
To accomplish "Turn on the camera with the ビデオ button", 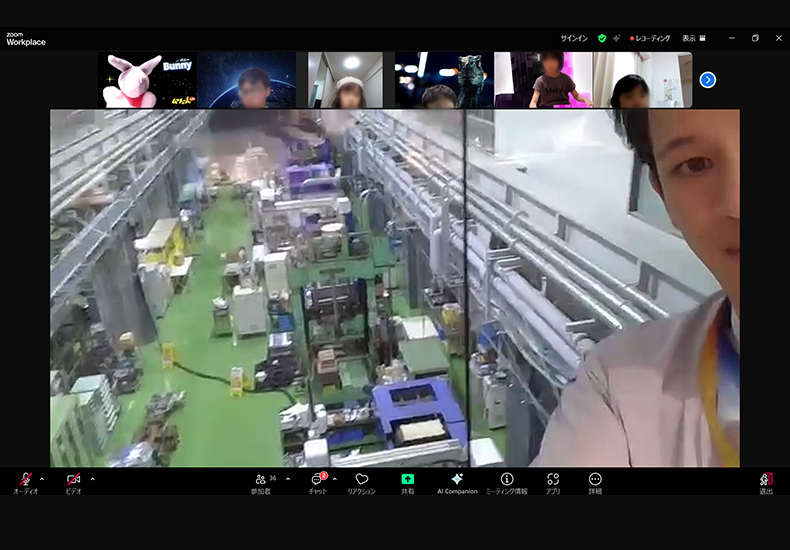I will pos(73,481).
